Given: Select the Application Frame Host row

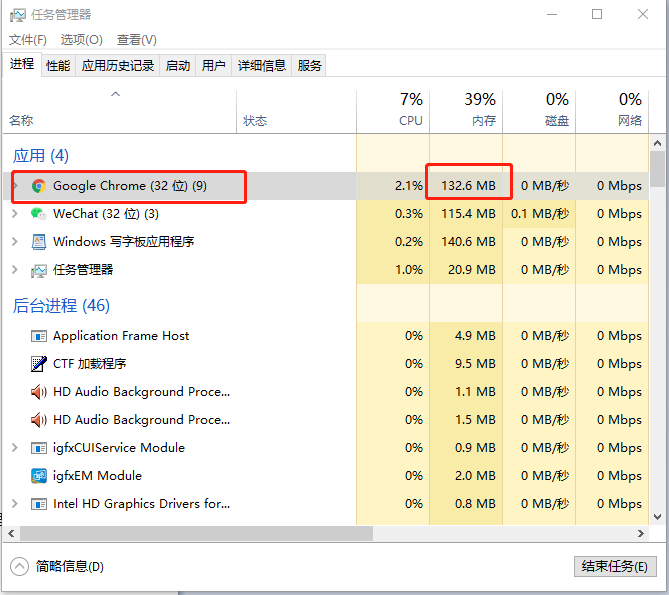Looking at the screenshot, I should coord(326,336).
